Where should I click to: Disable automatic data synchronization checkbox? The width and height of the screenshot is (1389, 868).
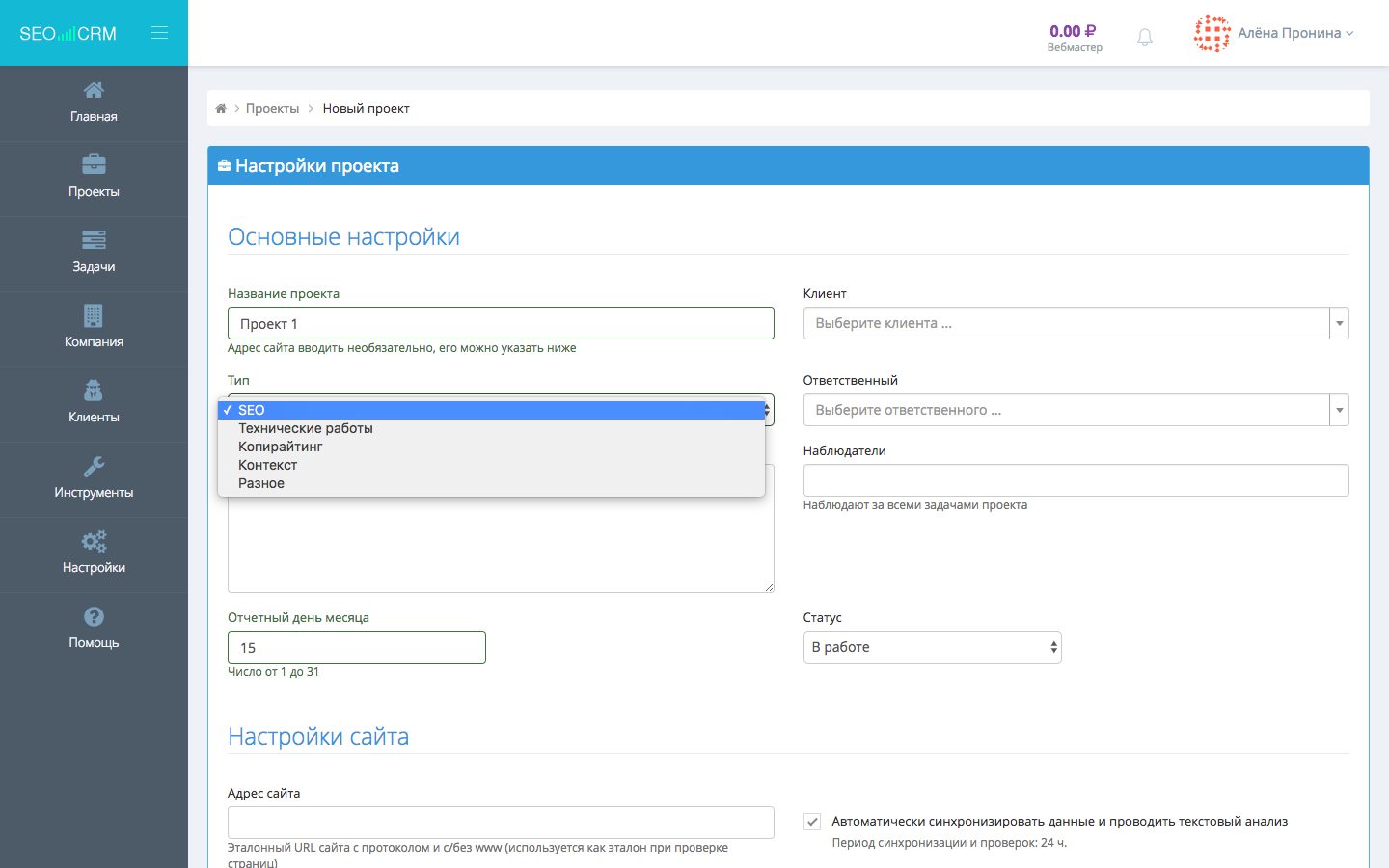(x=811, y=821)
